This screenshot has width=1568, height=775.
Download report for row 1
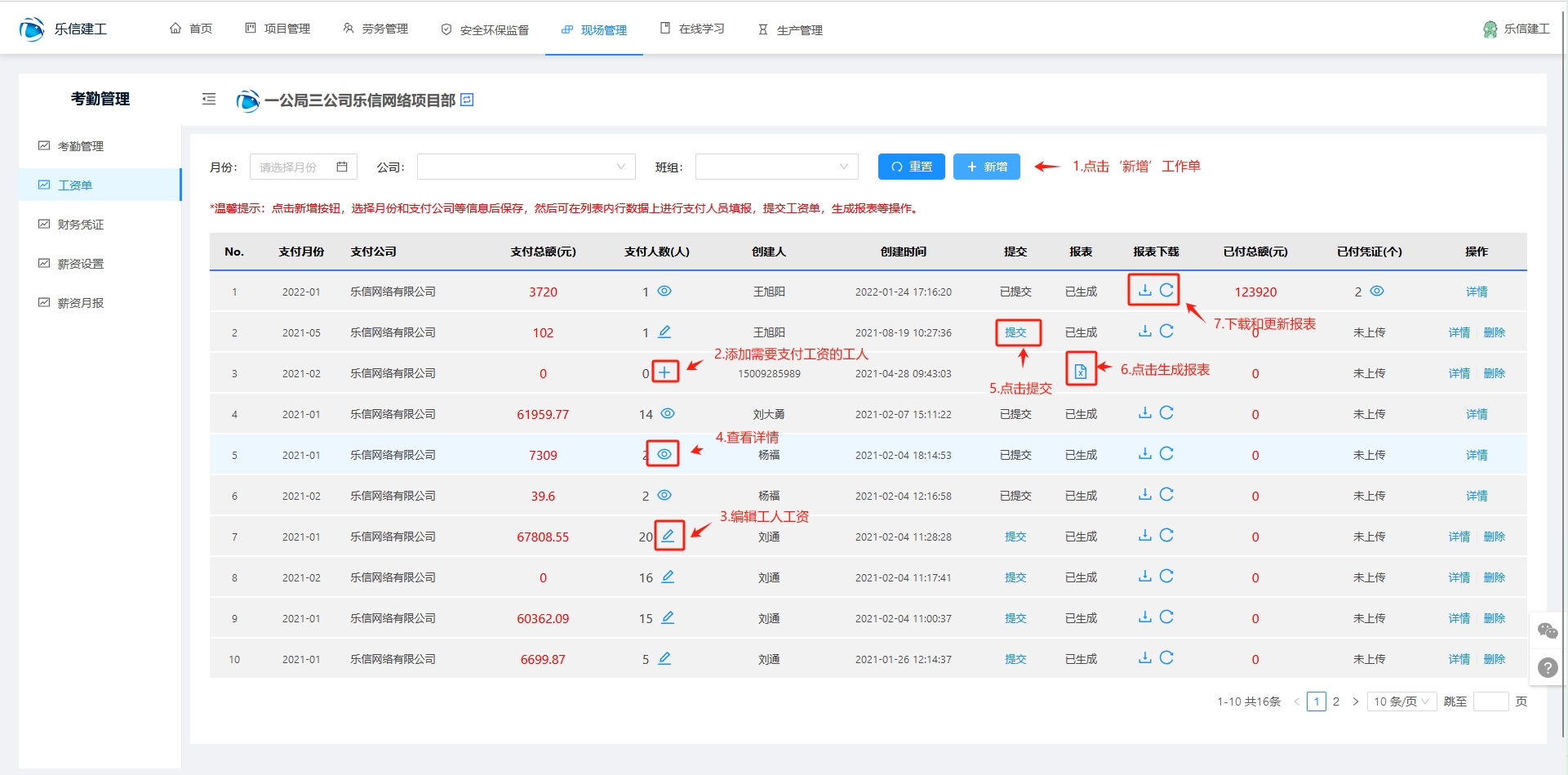pos(1144,290)
